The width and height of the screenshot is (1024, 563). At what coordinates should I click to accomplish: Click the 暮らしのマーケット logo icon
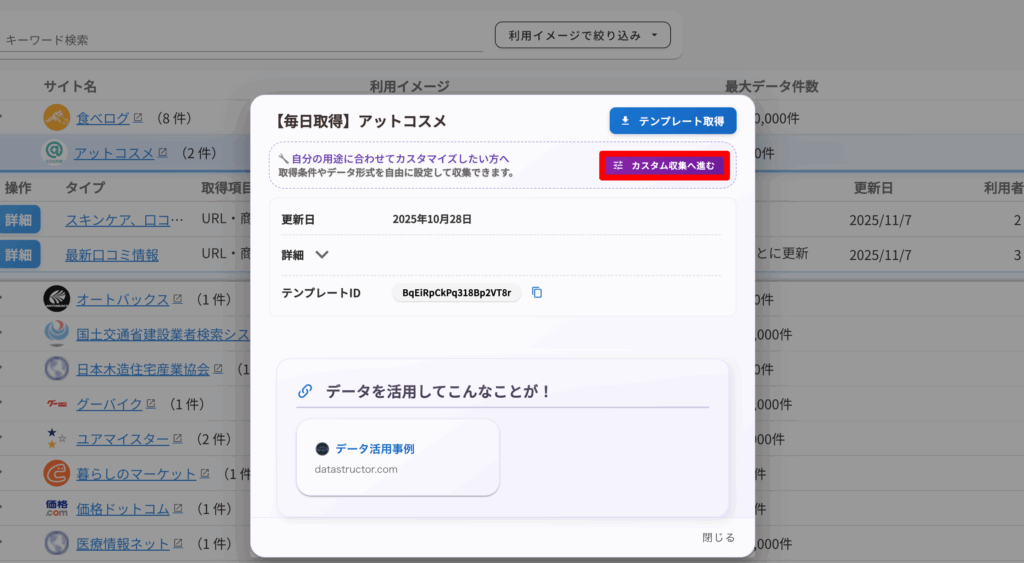(x=57, y=473)
